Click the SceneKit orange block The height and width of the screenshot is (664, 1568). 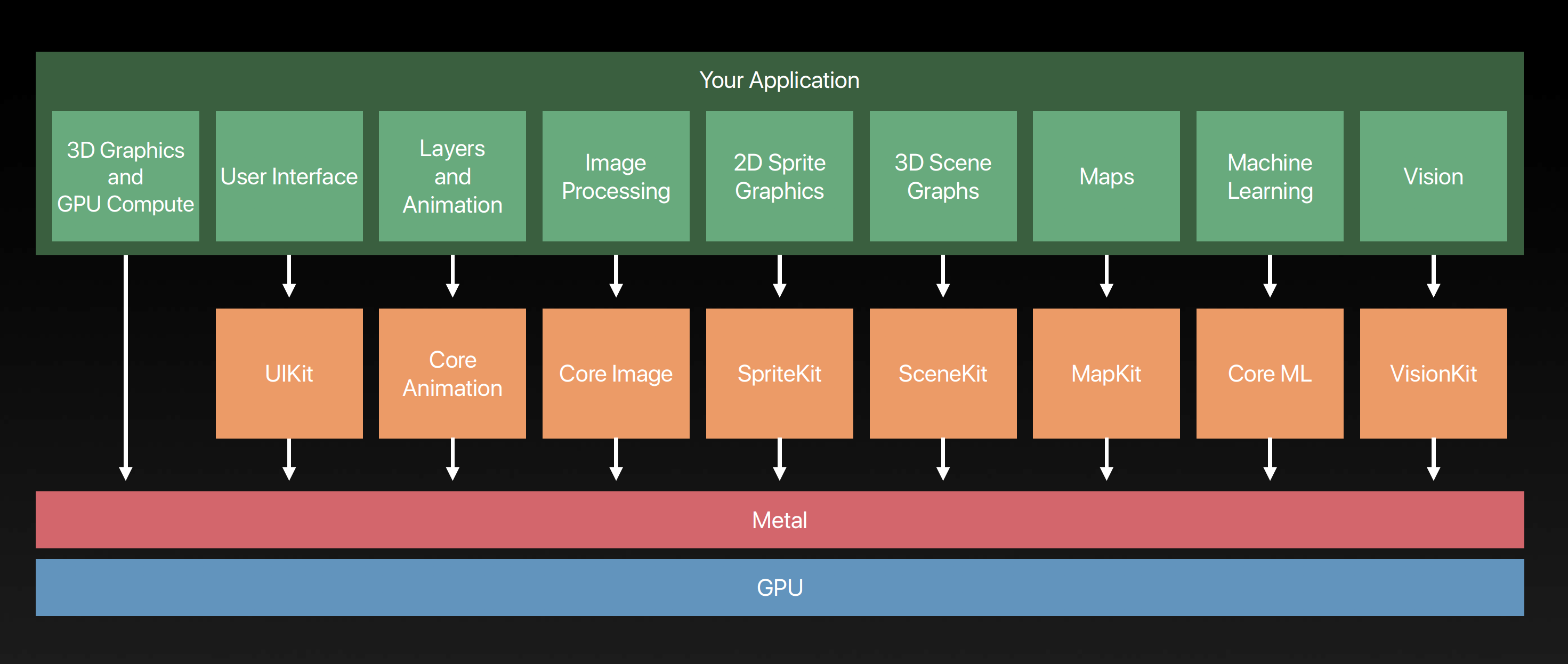(943, 373)
